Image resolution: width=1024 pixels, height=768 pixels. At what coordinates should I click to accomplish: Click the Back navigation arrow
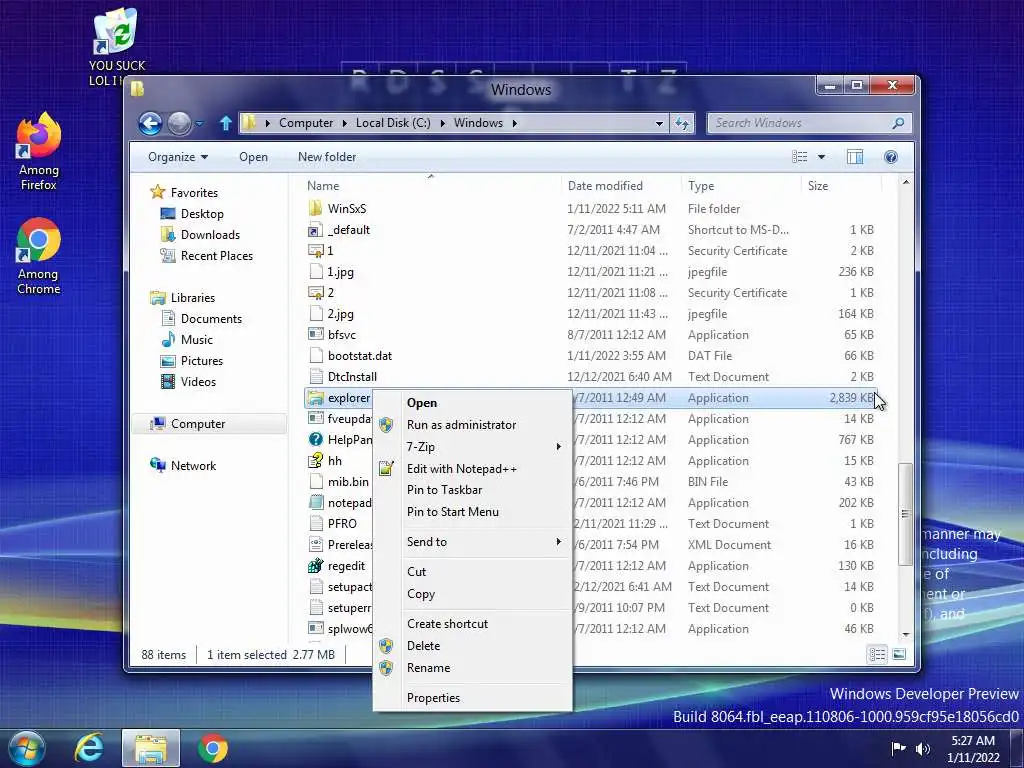[150, 123]
